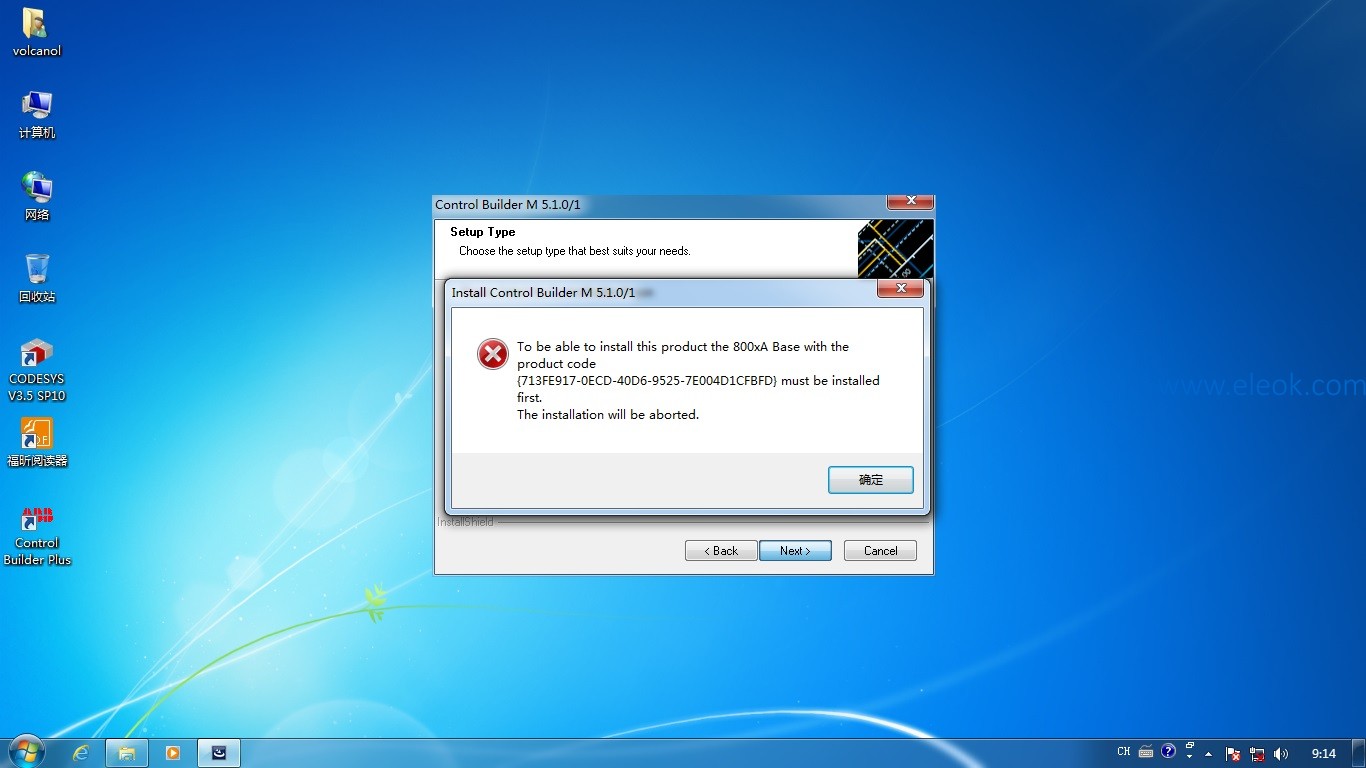The height and width of the screenshot is (768, 1366).
Task: Launch CODESYS V3.5 SP10 shortcut
Action: click(x=36, y=370)
